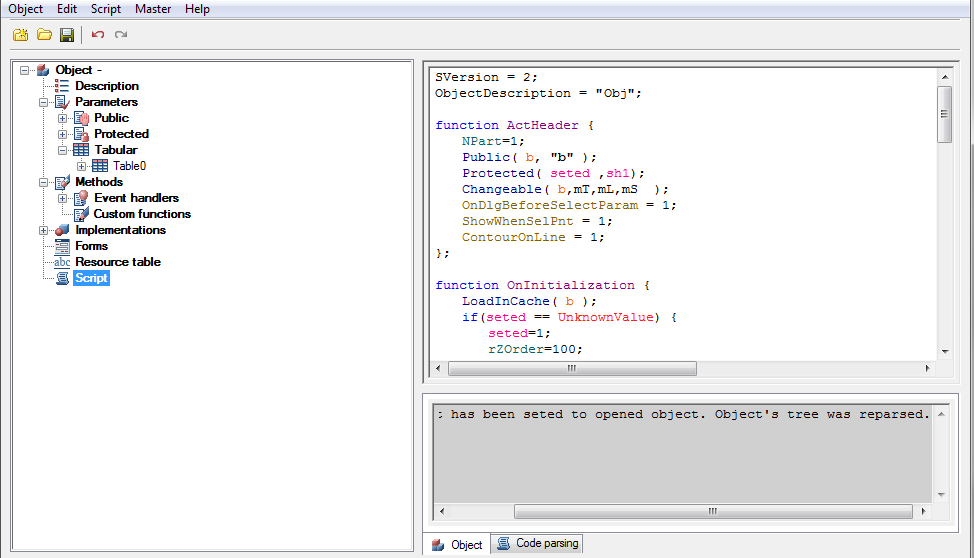The height and width of the screenshot is (558, 974).
Task: Switch to the Code parsing tab
Action: point(538,544)
